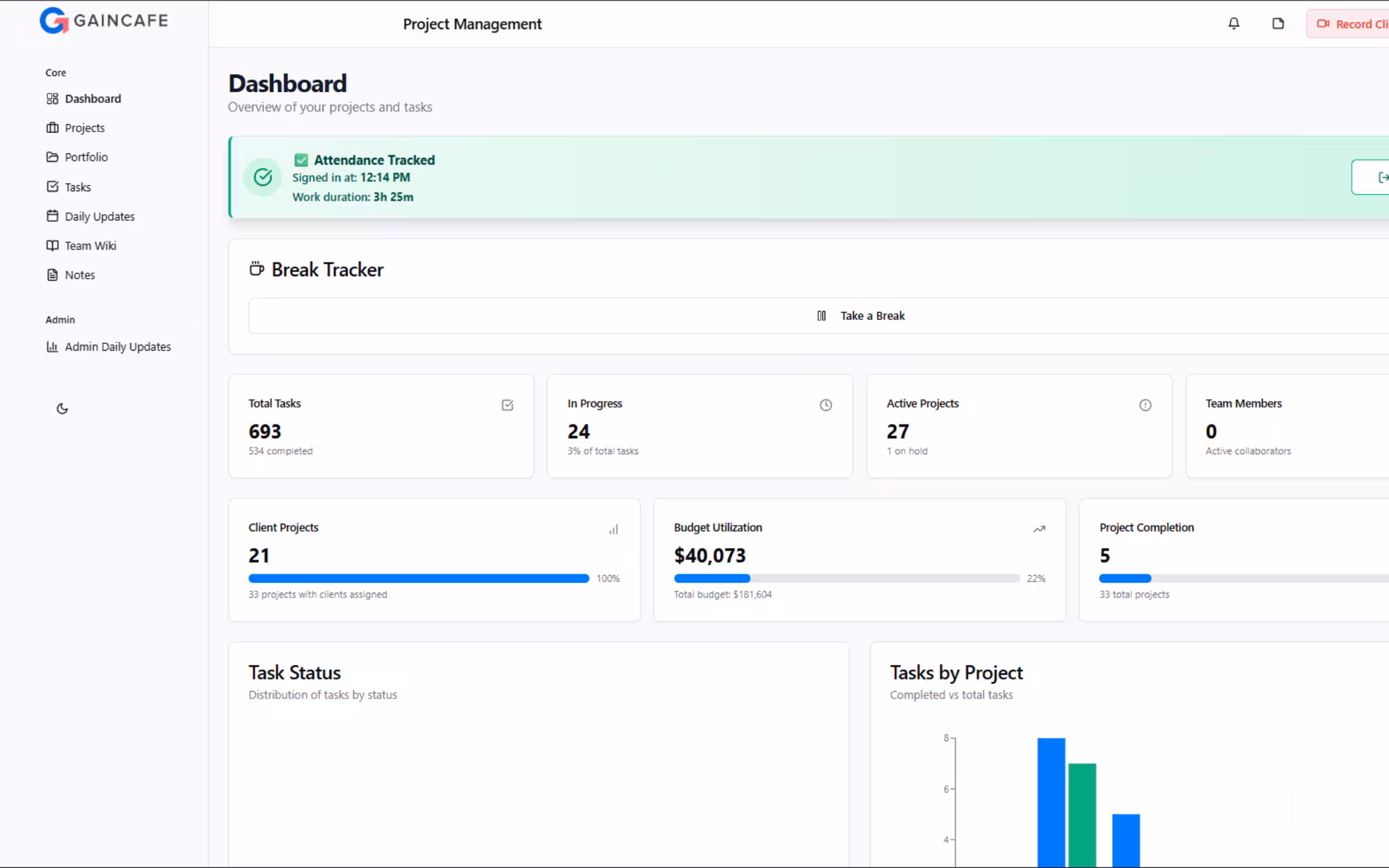The height and width of the screenshot is (868, 1389).
Task: Click the bar chart icon on Client Projects
Action: [x=613, y=530]
